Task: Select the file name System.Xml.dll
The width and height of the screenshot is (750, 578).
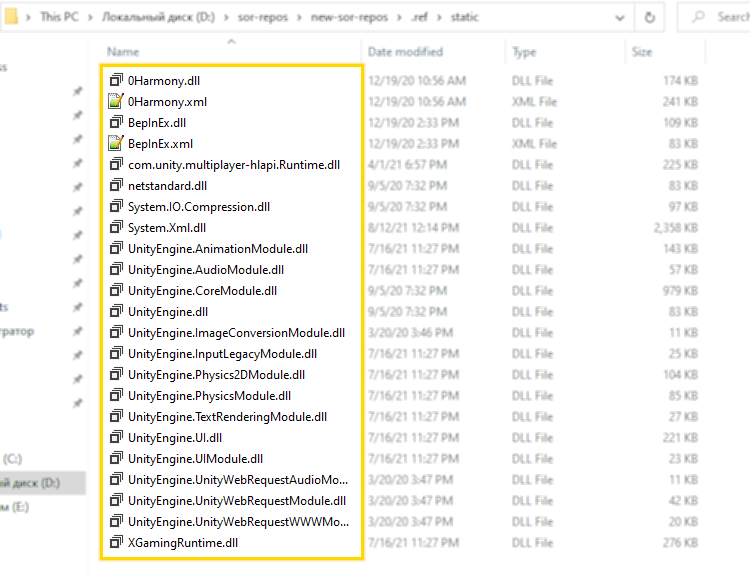Action: coord(167,228)
